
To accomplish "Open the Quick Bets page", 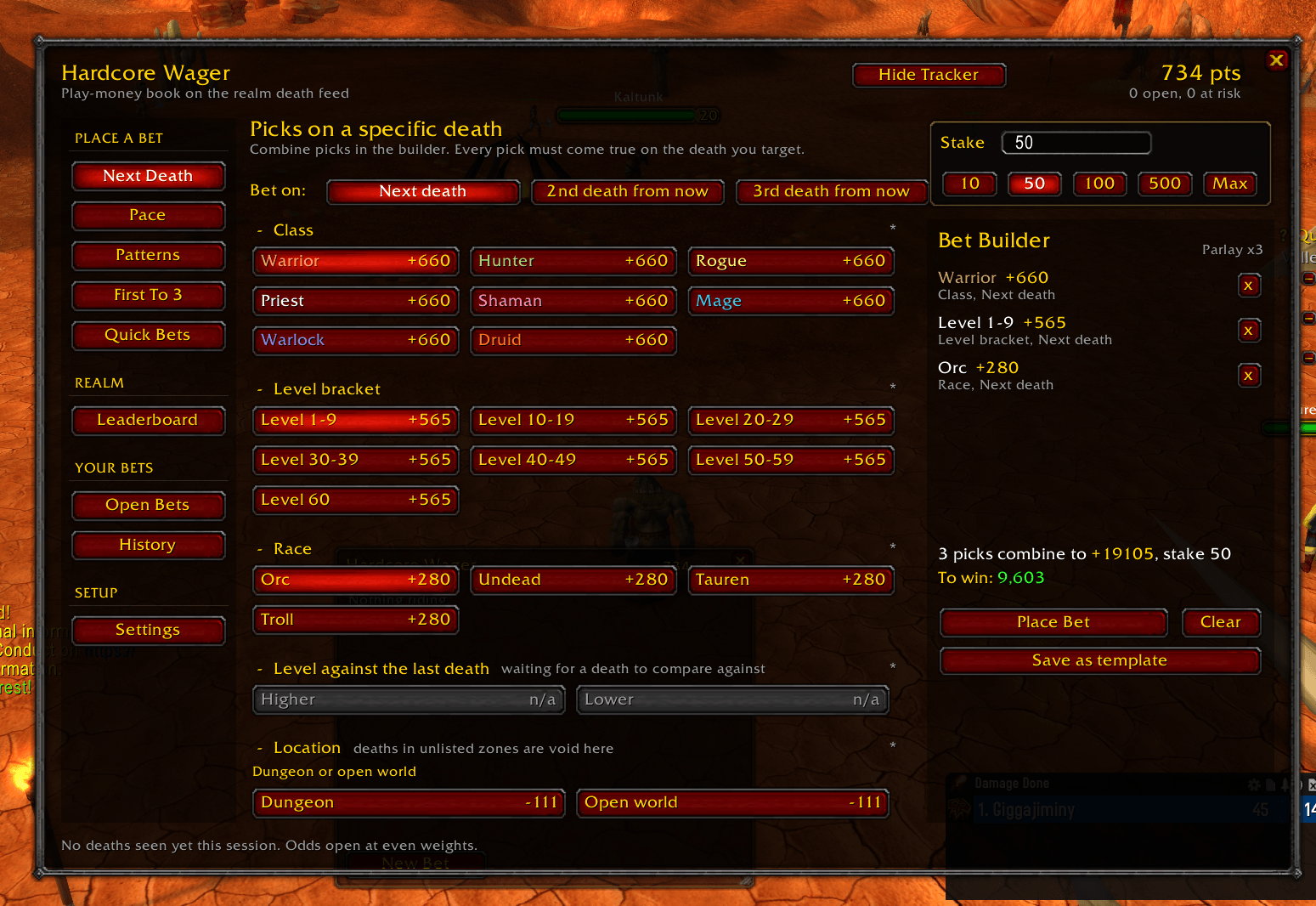I will coord(149,336).
